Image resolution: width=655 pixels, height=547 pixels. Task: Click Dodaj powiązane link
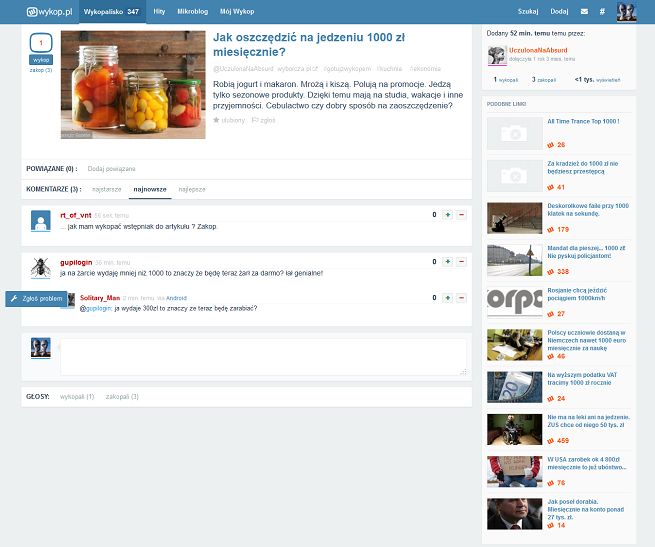click(112, 169)
